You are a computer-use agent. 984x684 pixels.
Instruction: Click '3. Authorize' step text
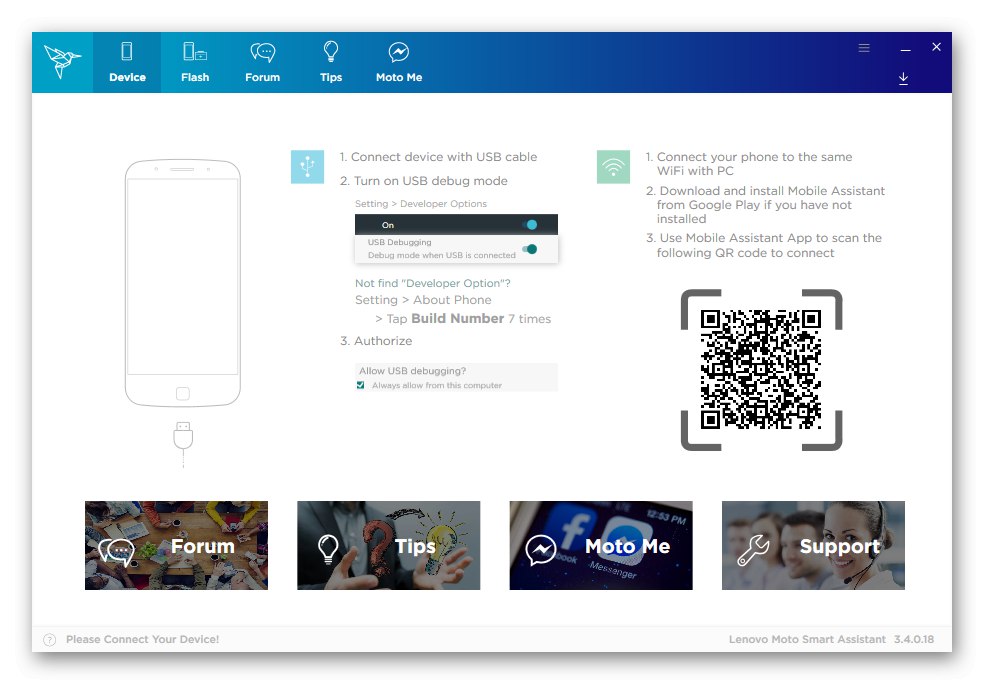pos(376,341)
